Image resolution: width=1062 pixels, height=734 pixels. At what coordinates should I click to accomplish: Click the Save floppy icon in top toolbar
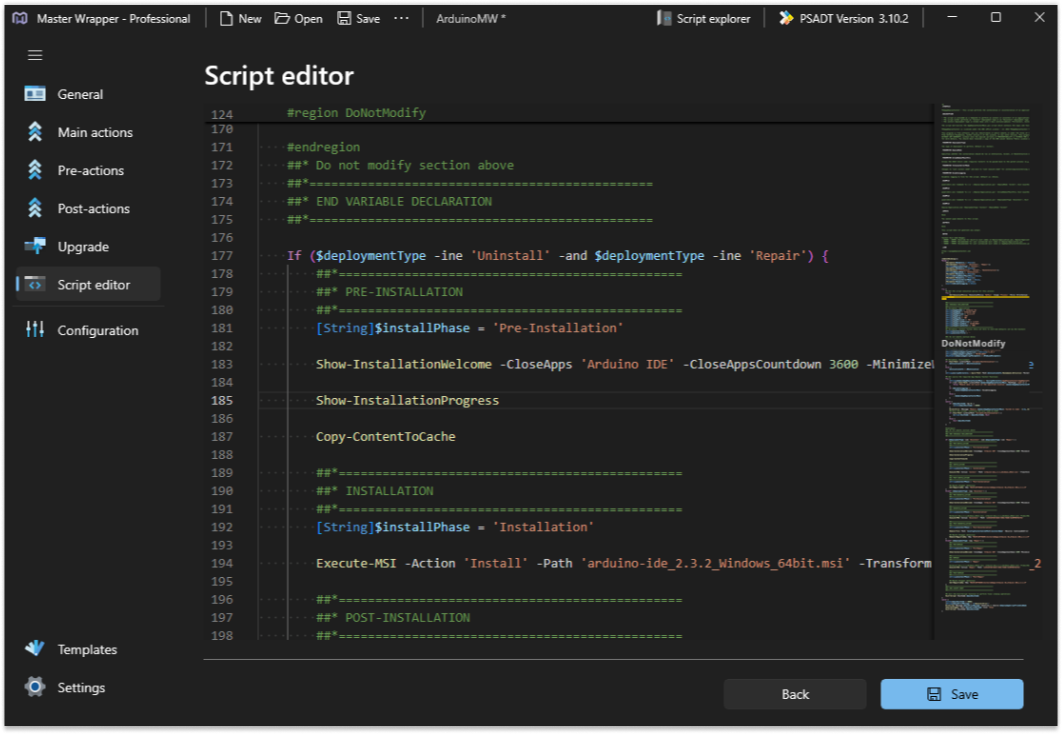[x=344, y=18]
